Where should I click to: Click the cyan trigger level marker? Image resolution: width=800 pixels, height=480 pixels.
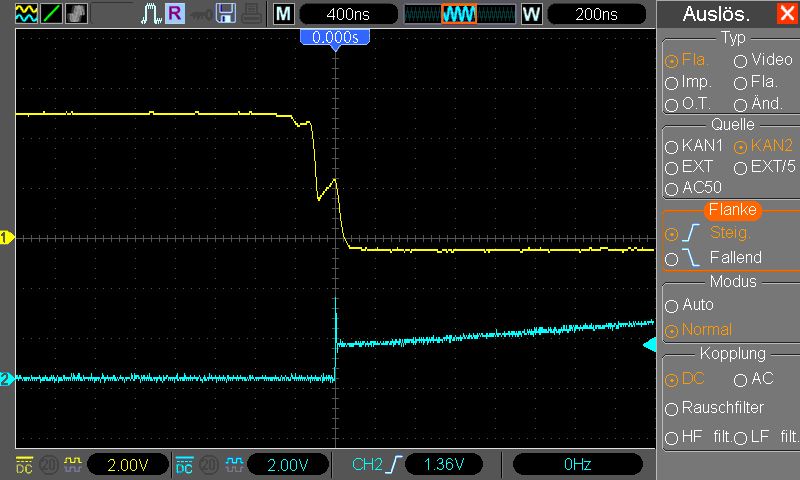(649, 345)
